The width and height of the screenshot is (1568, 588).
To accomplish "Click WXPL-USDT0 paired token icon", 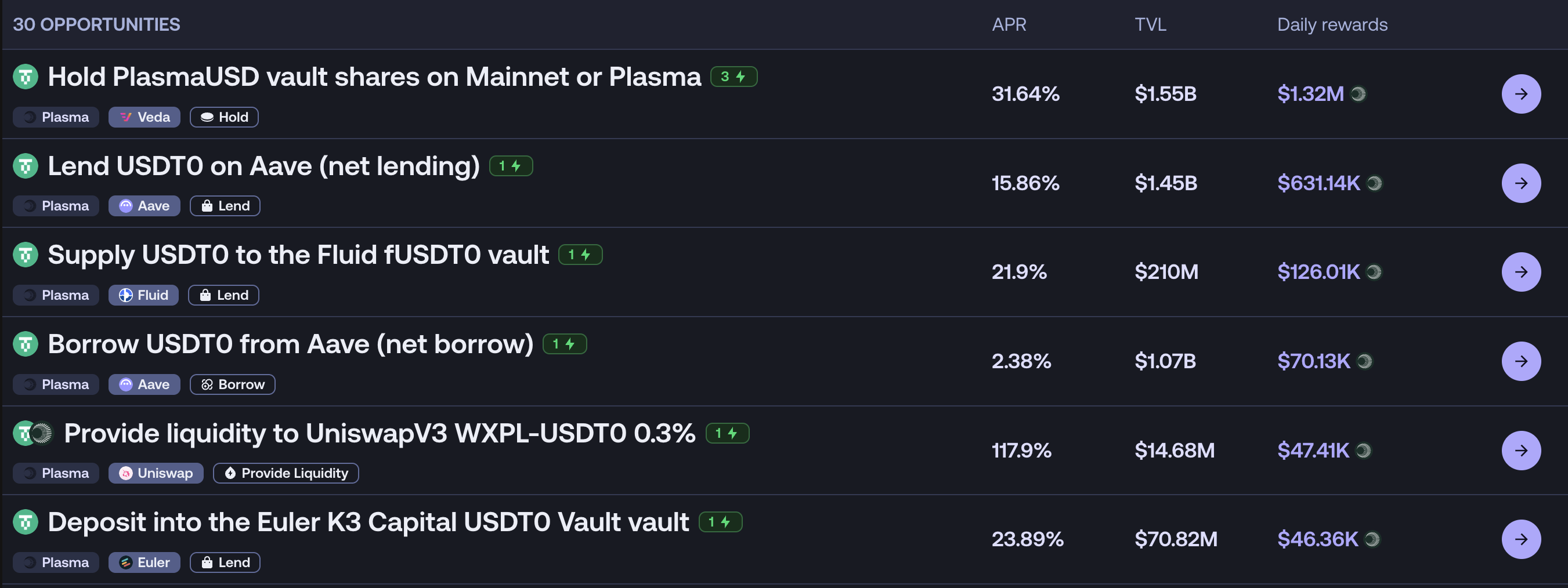I will coord(41,434).
